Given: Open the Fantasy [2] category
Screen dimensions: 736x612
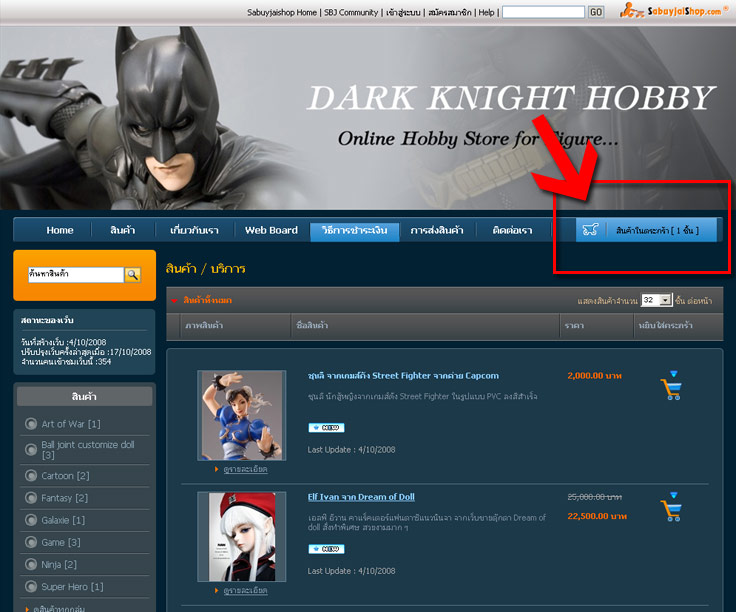Looking at the screenshot, I should [64, 497].
